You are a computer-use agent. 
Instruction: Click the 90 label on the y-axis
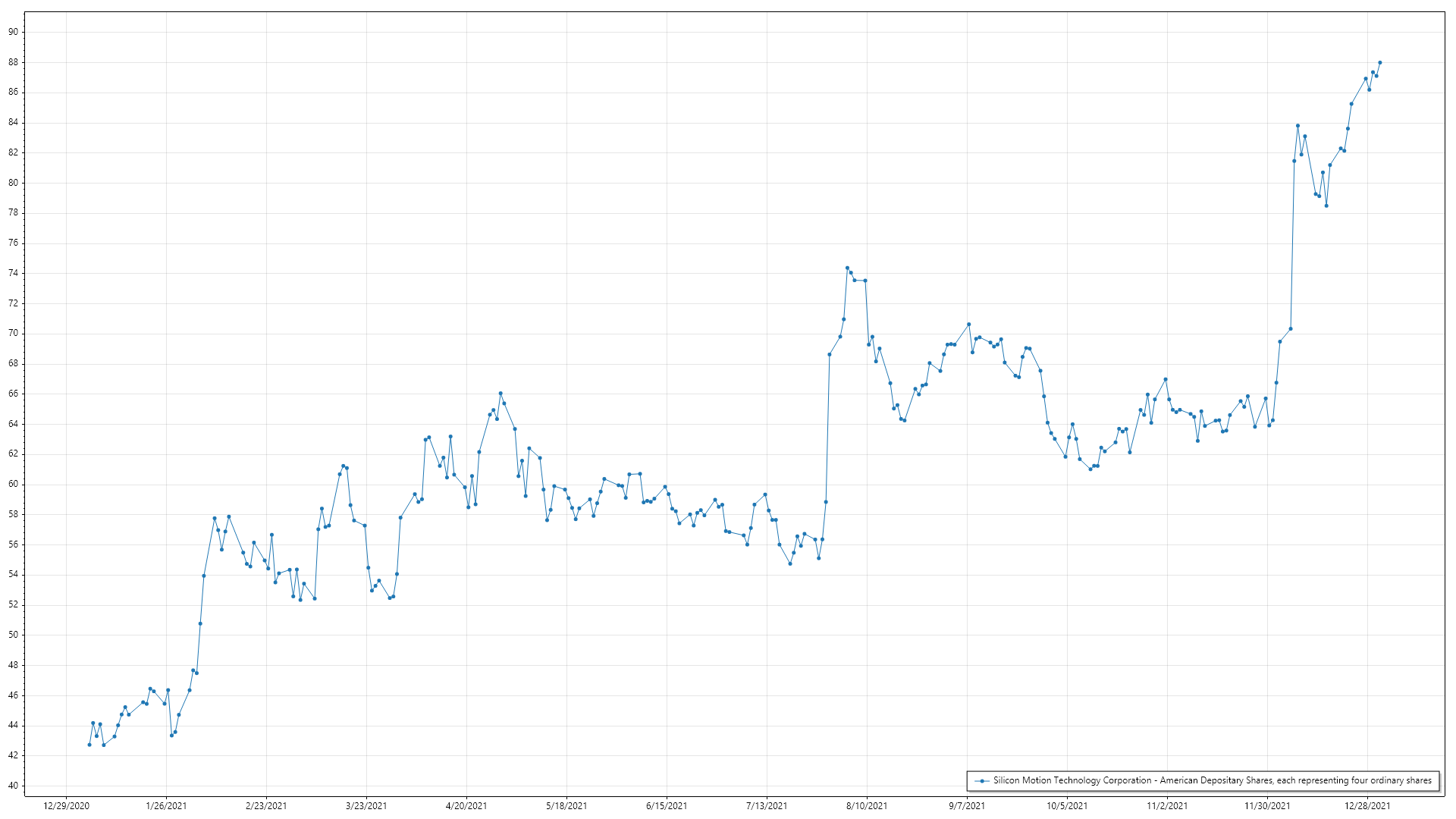(x=14, y=32)
